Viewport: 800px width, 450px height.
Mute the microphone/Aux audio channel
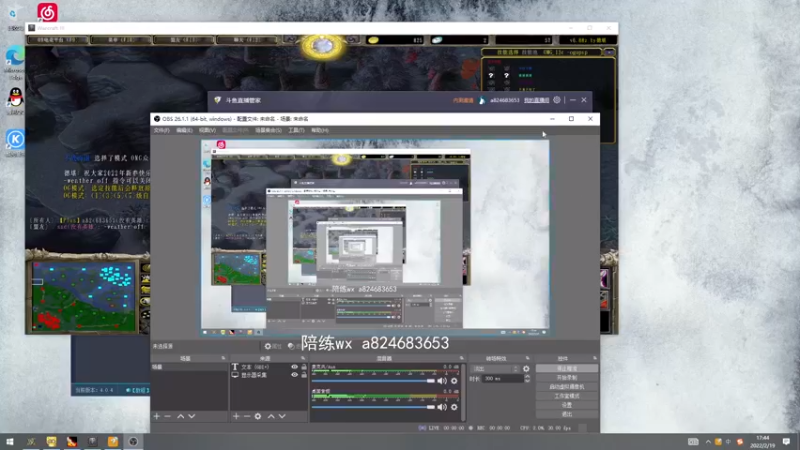(x=442, y=381)
